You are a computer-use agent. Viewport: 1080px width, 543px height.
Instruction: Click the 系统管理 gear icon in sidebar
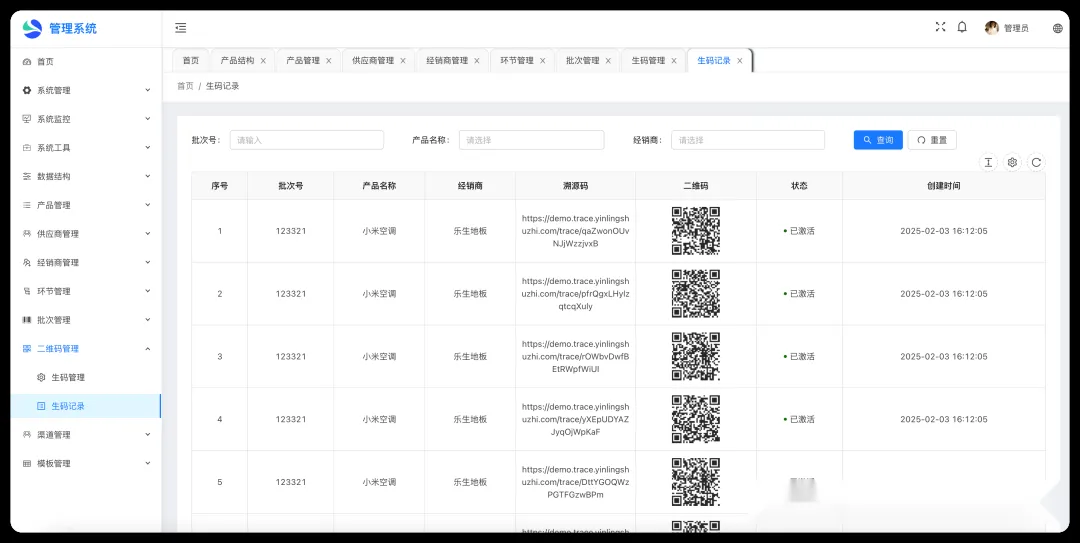pos(27,90)
